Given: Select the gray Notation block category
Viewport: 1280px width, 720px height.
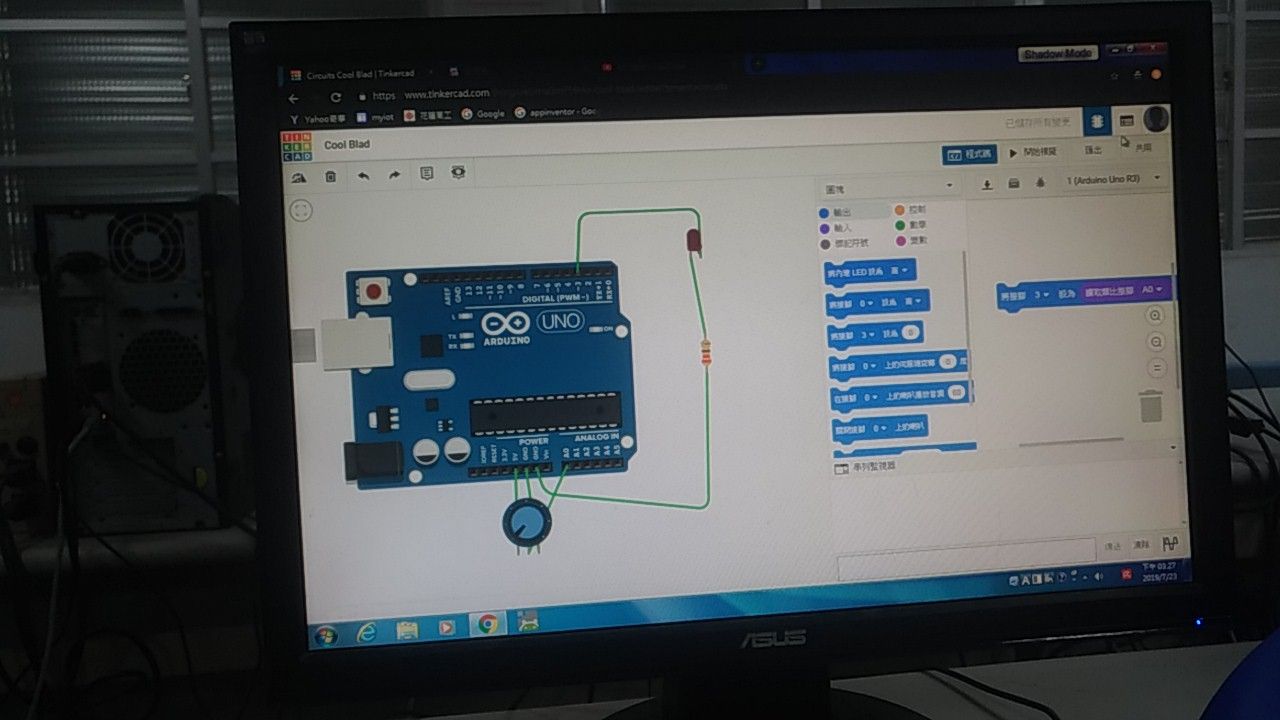Looking at the screenshot, I should [845, 243].
